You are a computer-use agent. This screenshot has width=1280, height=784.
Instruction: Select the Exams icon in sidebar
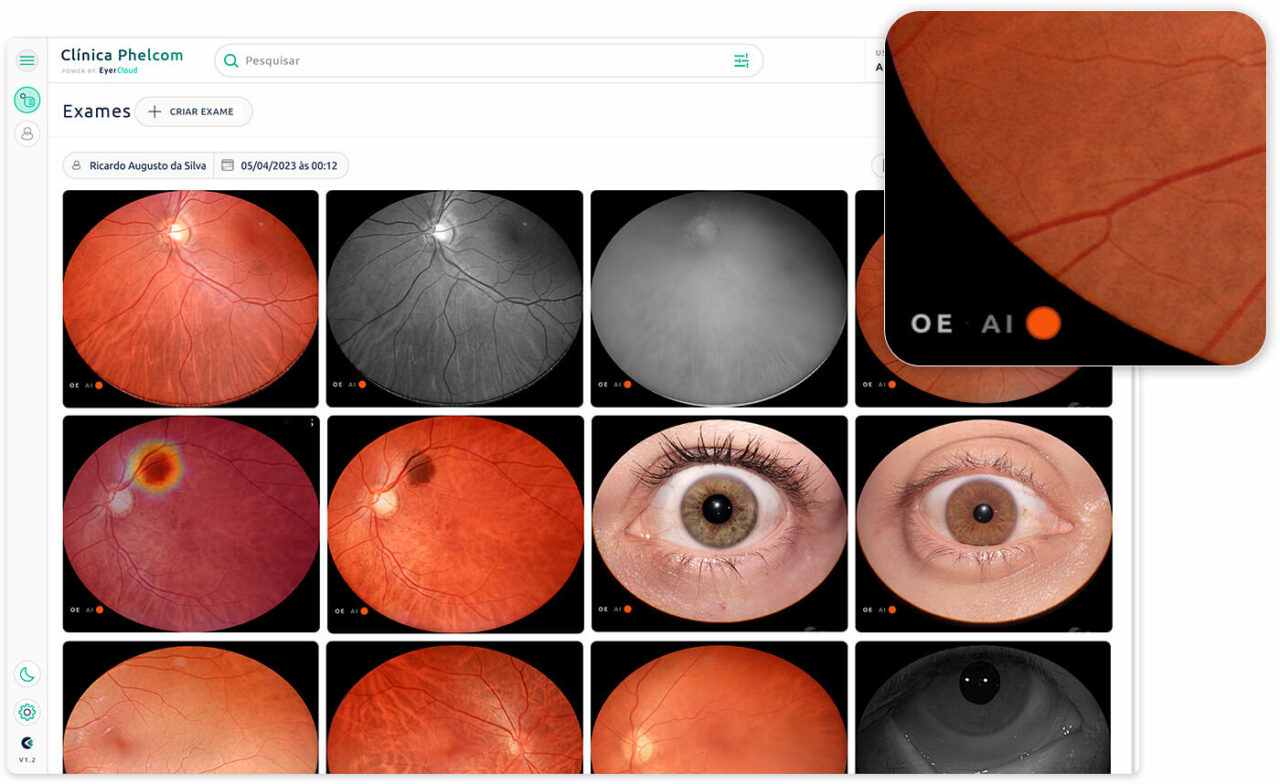tap(27, 100)
